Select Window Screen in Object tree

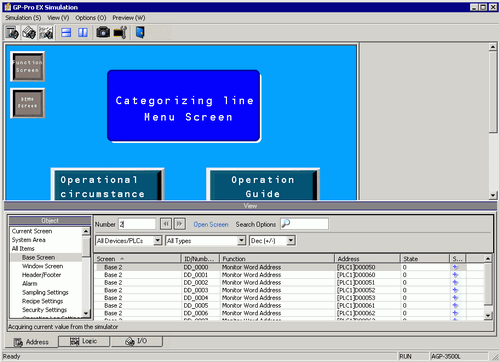click(42, 266)
